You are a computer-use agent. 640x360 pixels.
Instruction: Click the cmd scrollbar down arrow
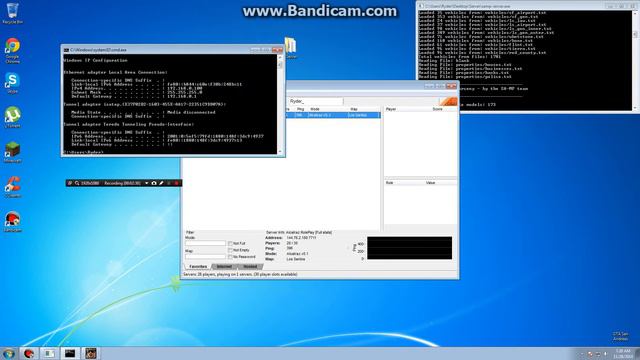pyautogui.click(x=280, y=151)
